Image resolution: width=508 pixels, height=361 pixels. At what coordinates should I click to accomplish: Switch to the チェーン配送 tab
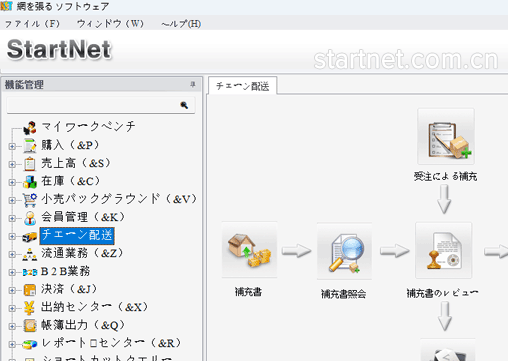[242, 86]
